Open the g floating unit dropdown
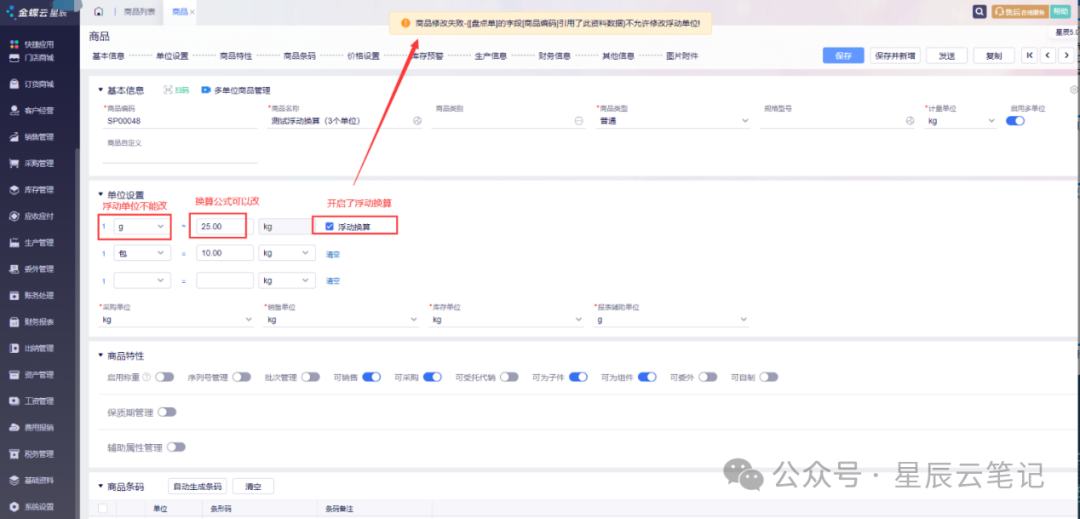1080x519 pixels. (x=142, y=226)
